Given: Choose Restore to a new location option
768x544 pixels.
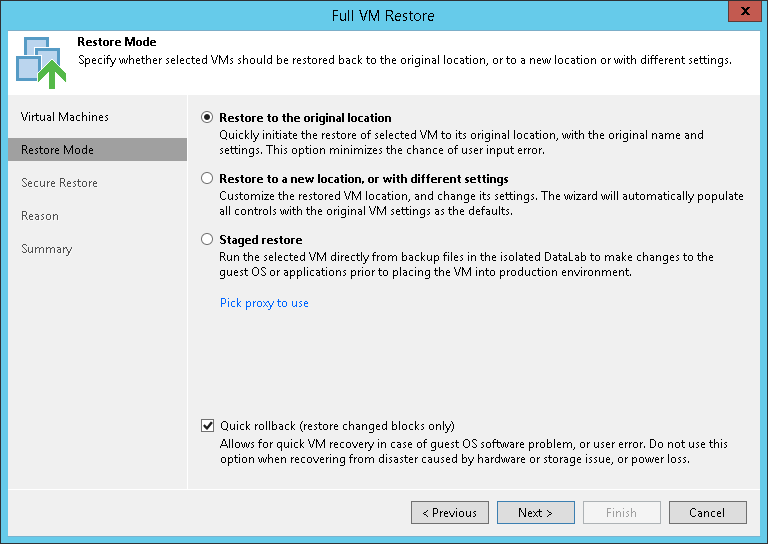Looking at the screenshot, I should [x=208, y=179].
